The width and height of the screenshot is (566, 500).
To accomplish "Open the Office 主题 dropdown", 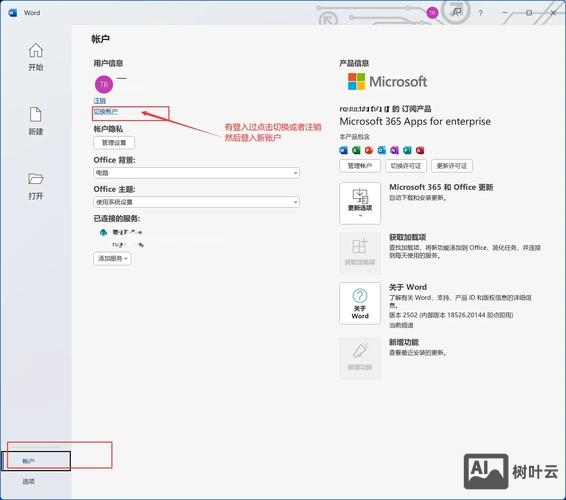I will (x=196, y=202).
